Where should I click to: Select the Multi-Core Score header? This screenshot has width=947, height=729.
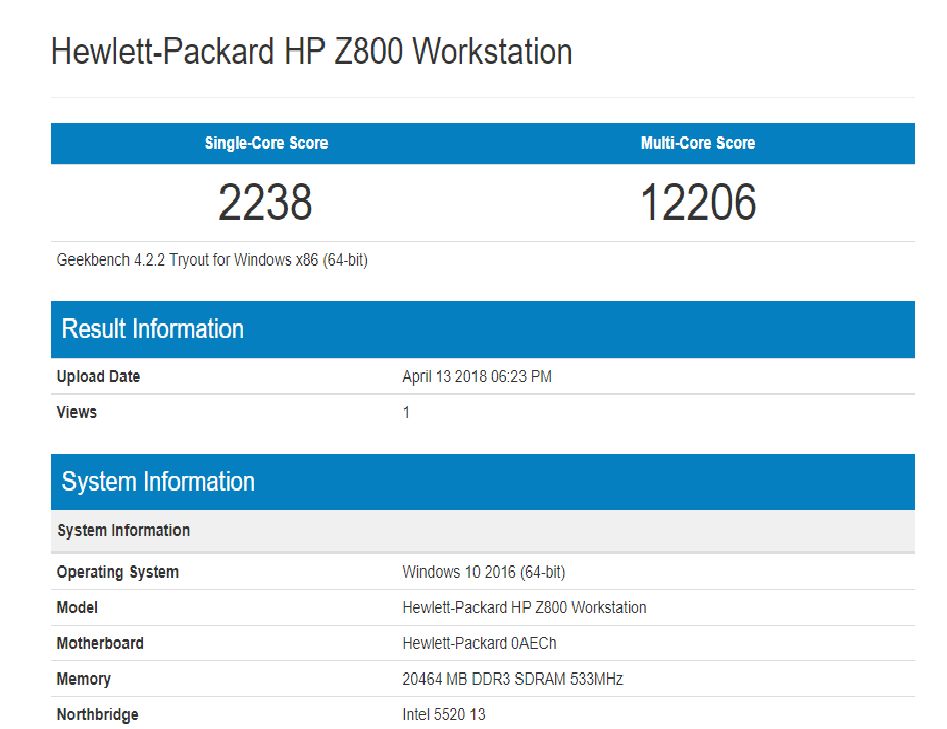click(x=697, y=143)
